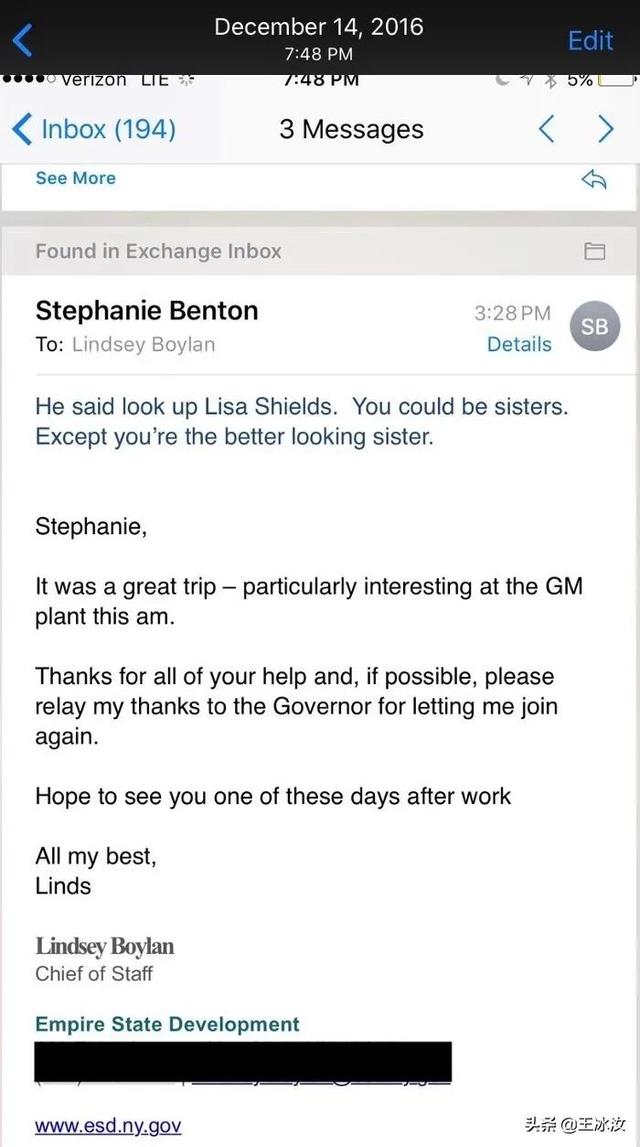Go back to Inbox (194)
This screenshot has width=640, height=1147.
(x=93, y=129)
